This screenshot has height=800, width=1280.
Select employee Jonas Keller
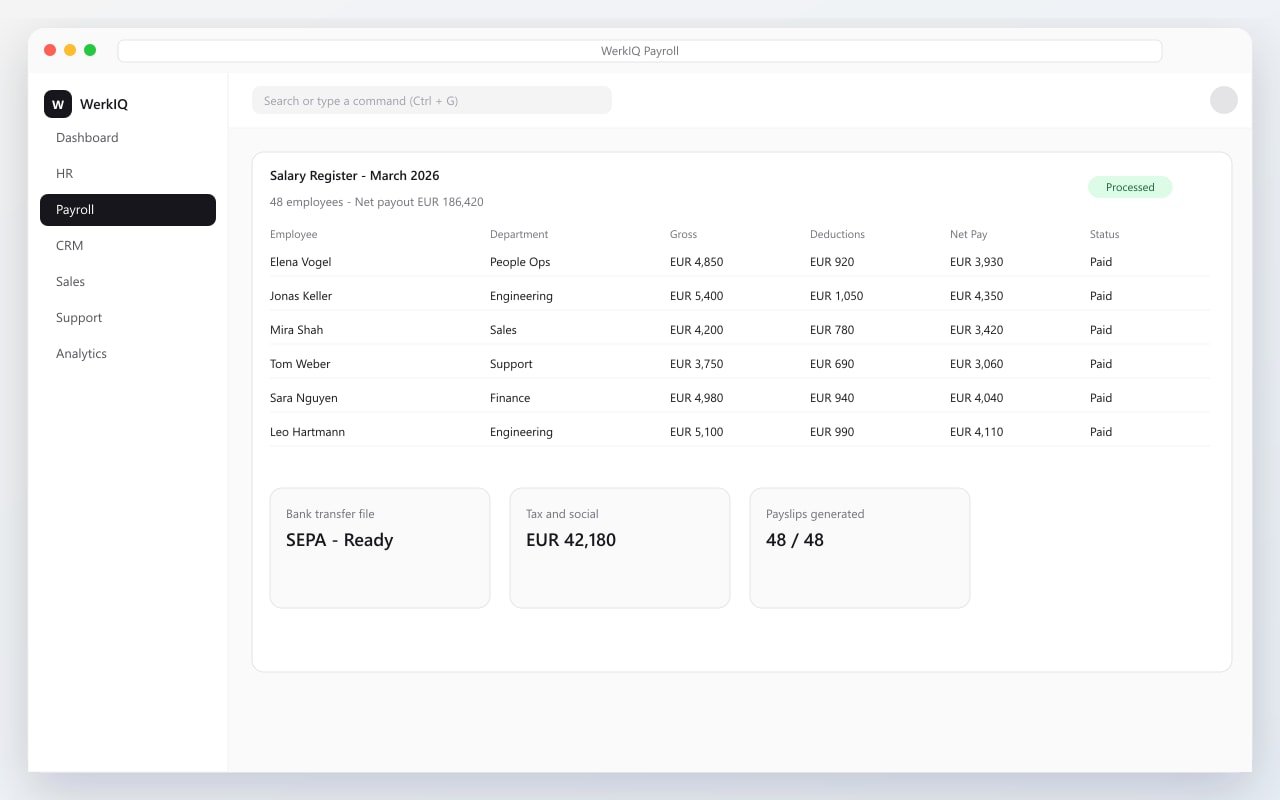pyautogui.click(x=301, y=296)
